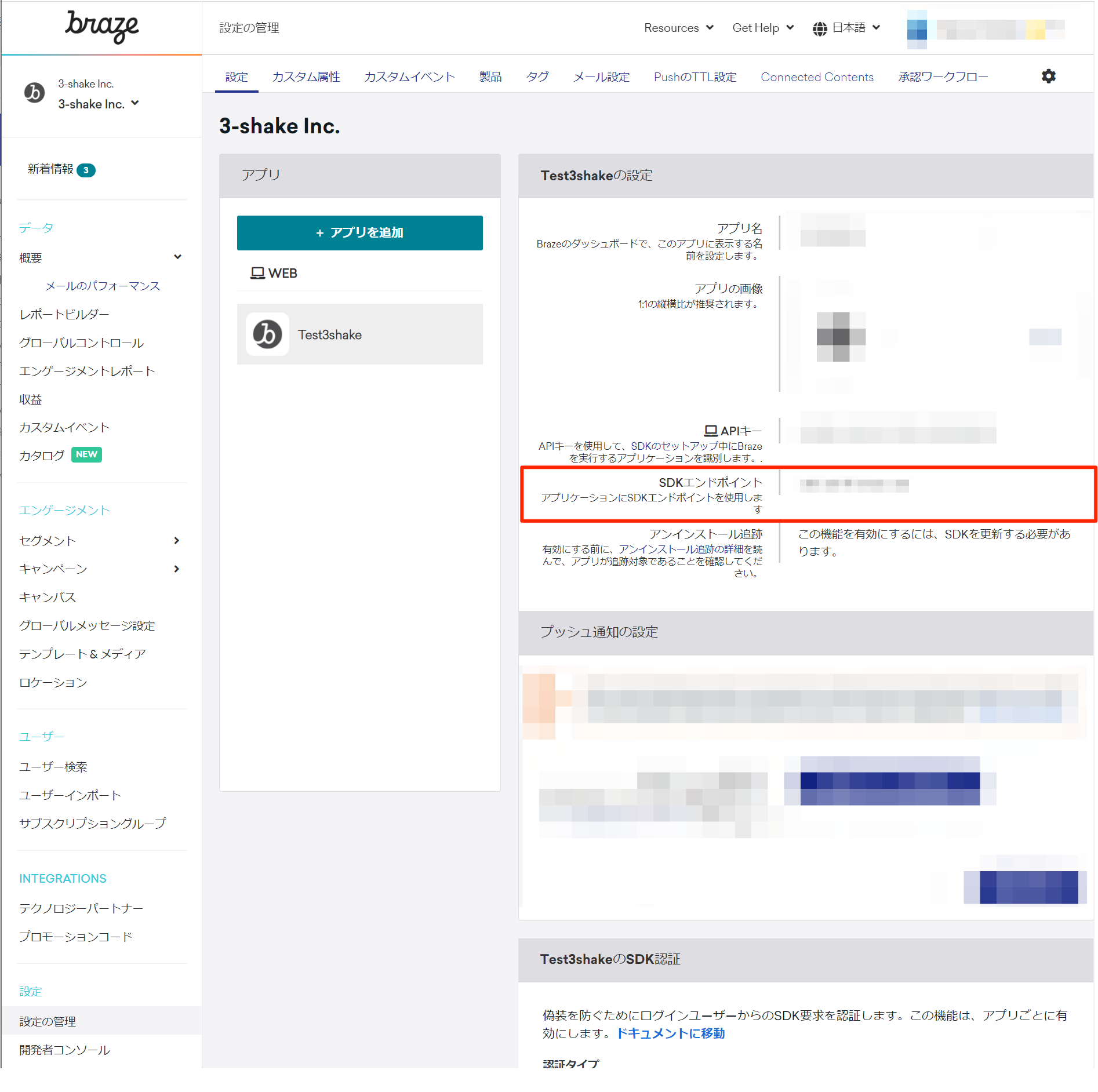This screenshot has width=1098, height=1092.
Task: Open the PushのTTL設定 tab
Action: 695,77
